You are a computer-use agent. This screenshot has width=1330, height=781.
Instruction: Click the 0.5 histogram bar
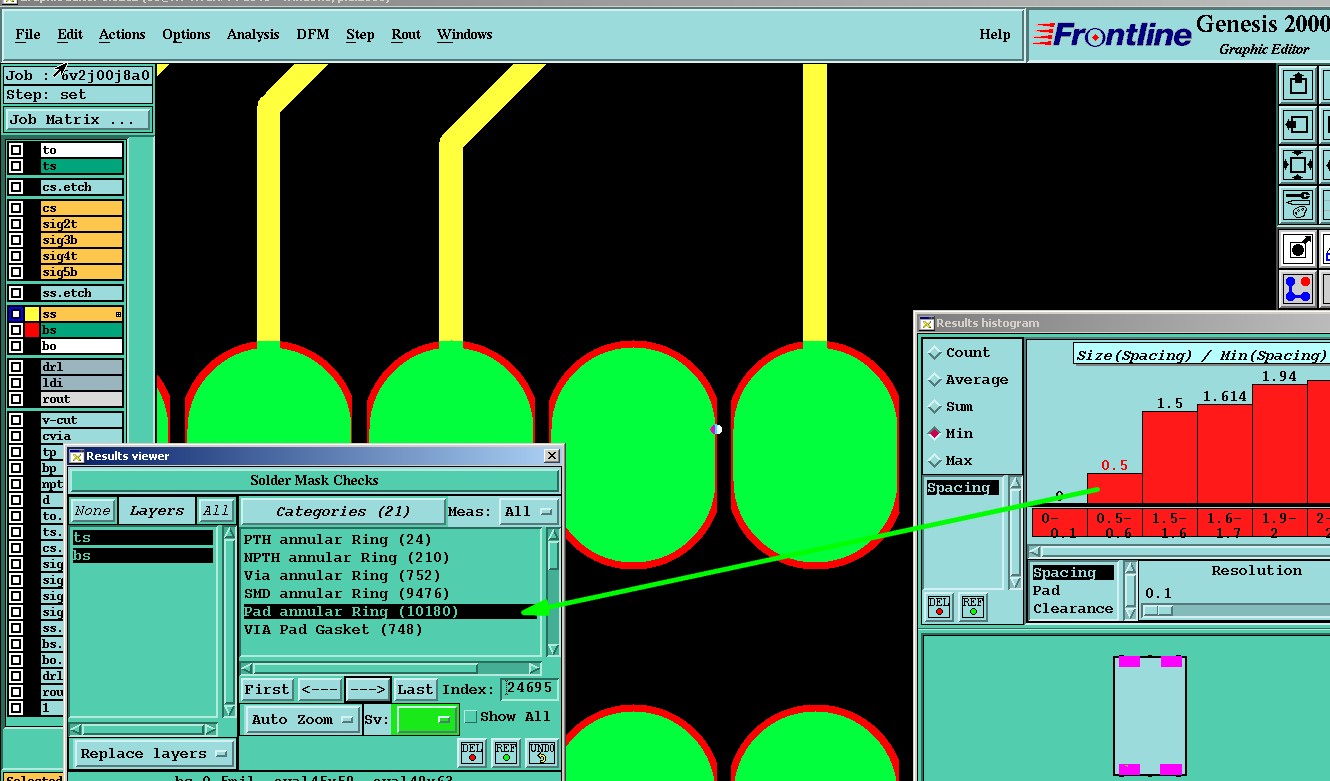(x=1114, y=488)
